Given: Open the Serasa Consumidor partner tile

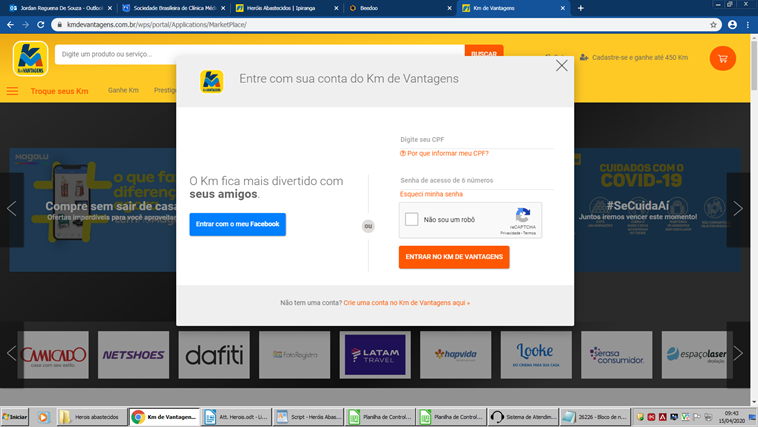Looking at the screenshot, I should click(x=617, y=355).
